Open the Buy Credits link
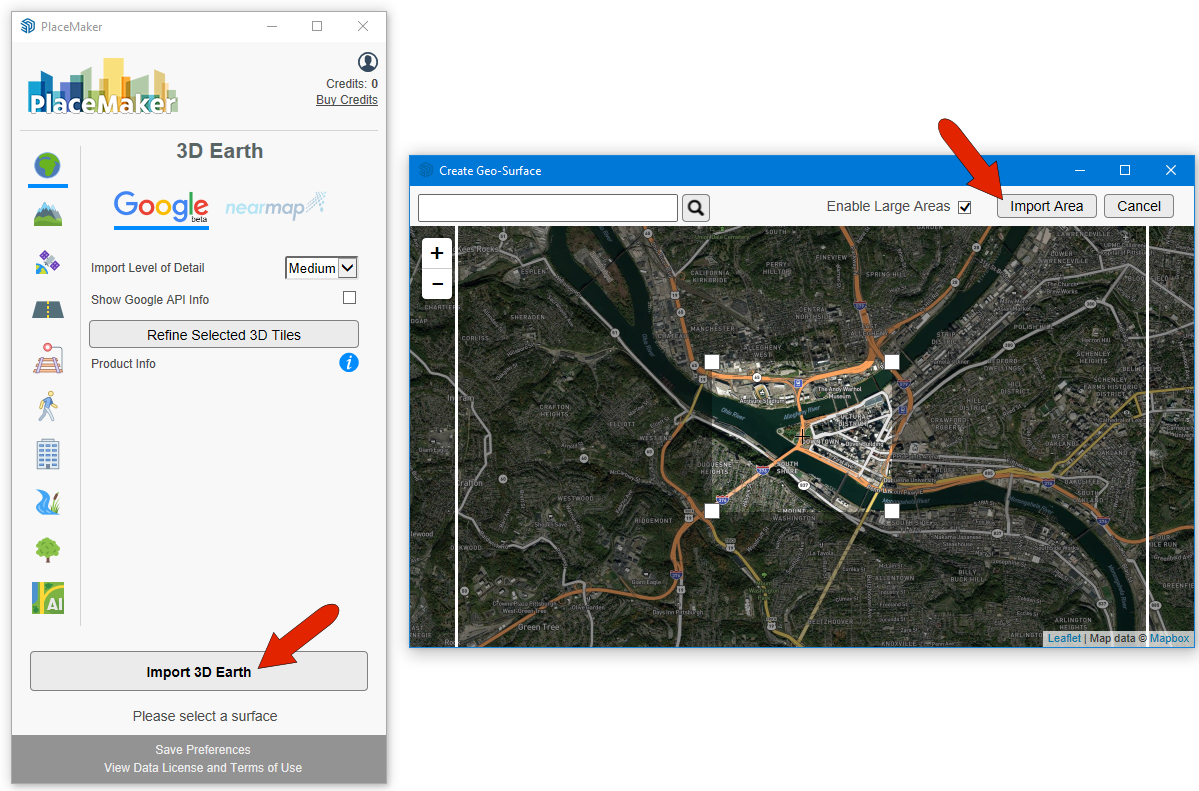This screenshot has height=791, width=1199. tap(346, 99)
